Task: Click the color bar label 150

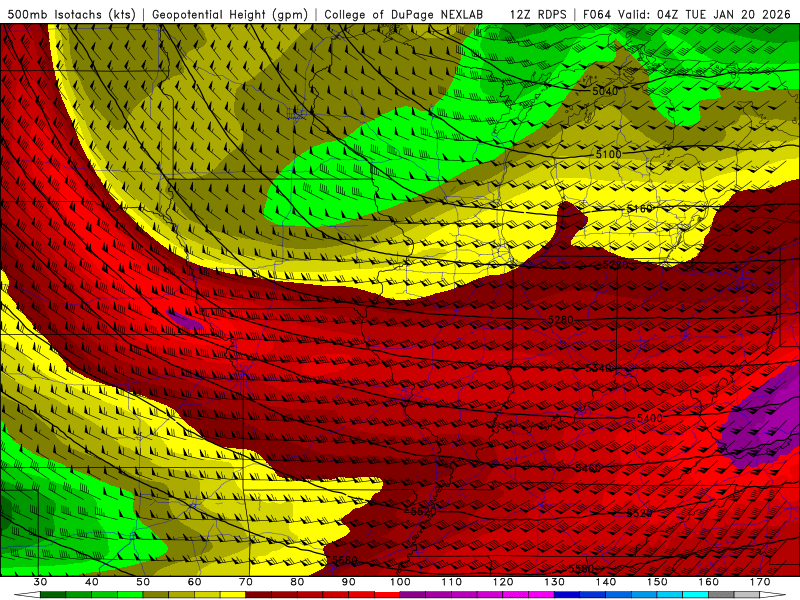Action: (x=657, y=582)
